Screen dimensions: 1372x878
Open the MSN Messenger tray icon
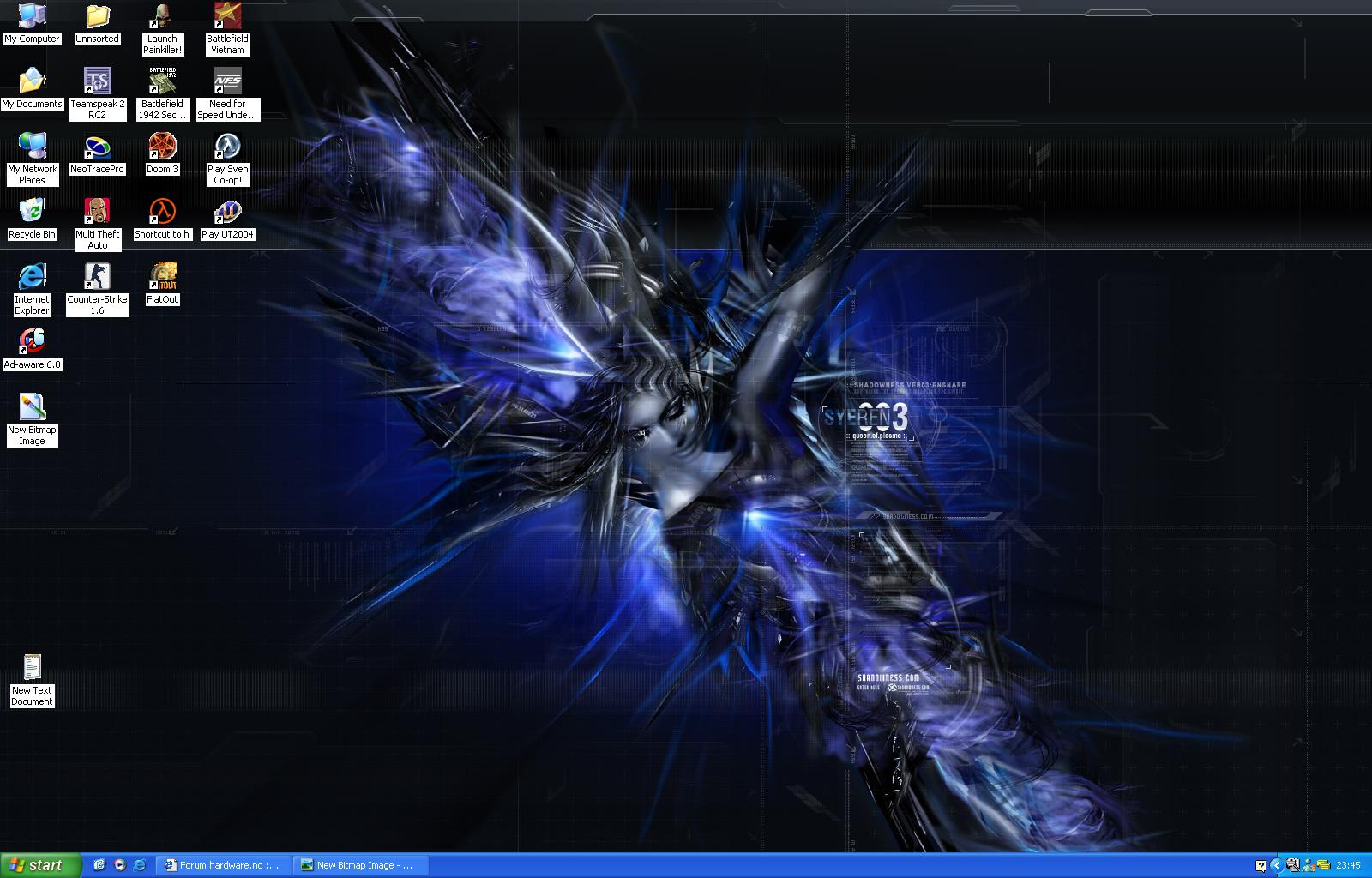tap(1308, 866)
